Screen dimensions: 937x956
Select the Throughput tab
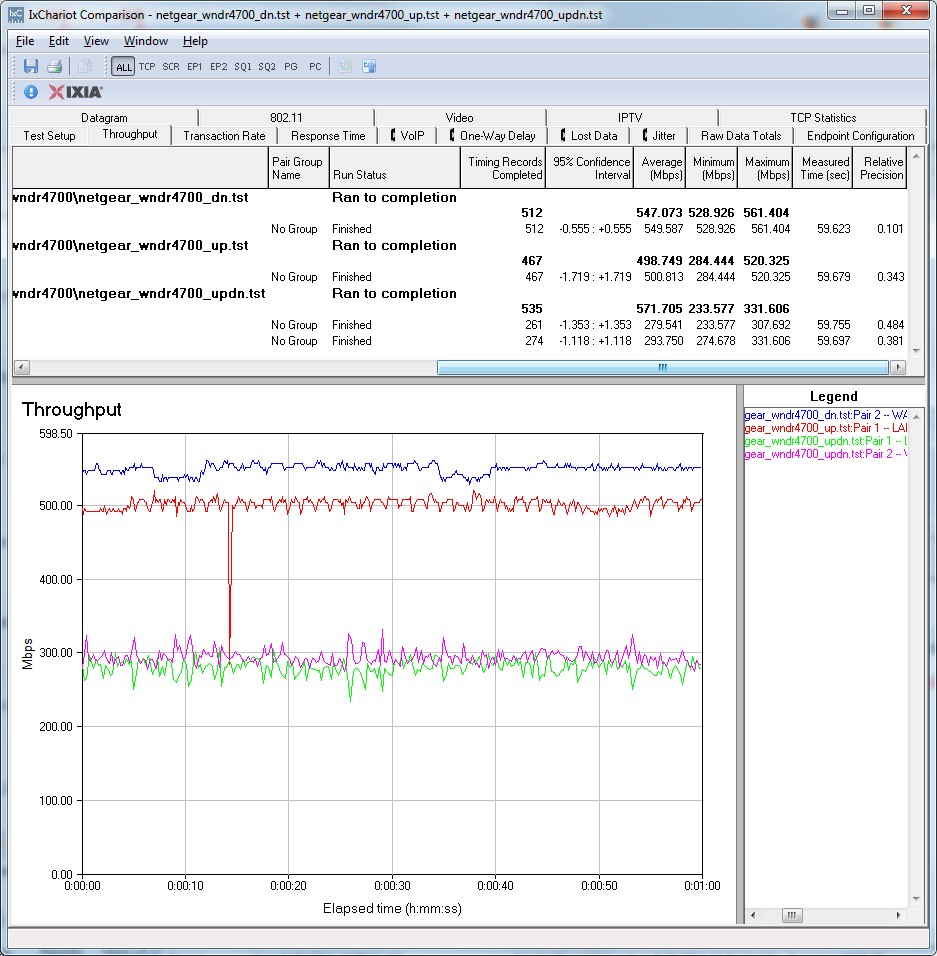tap(130, 134)
